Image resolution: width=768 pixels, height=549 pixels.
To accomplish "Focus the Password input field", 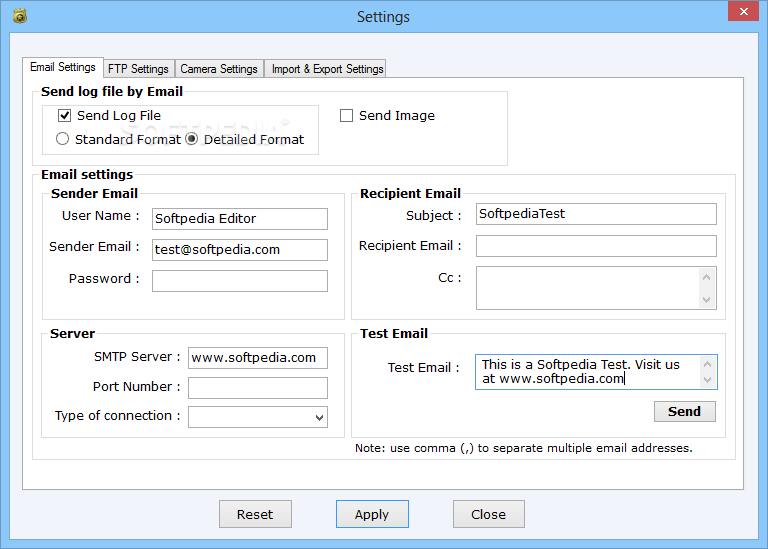I will pos(240,281).
